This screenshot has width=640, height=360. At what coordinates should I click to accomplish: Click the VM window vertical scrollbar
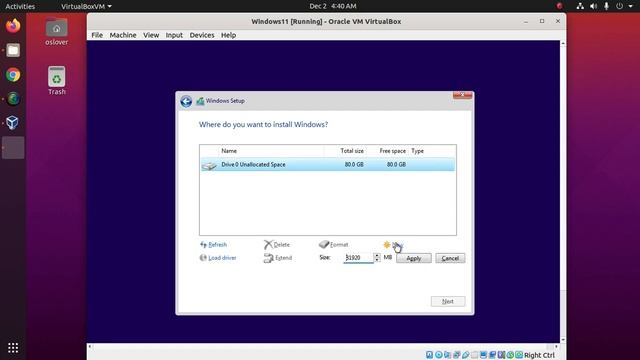(563, 191)
